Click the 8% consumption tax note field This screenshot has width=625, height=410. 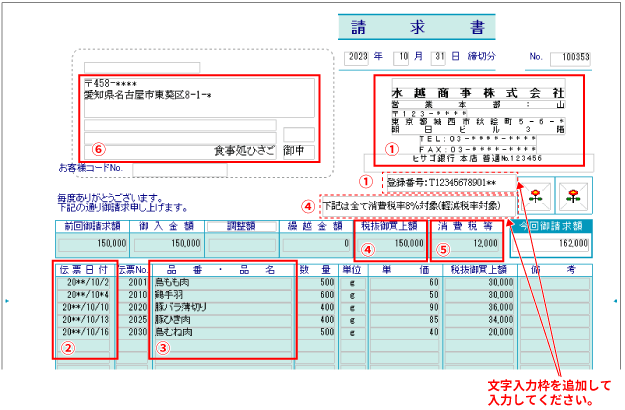click(416, 204)
